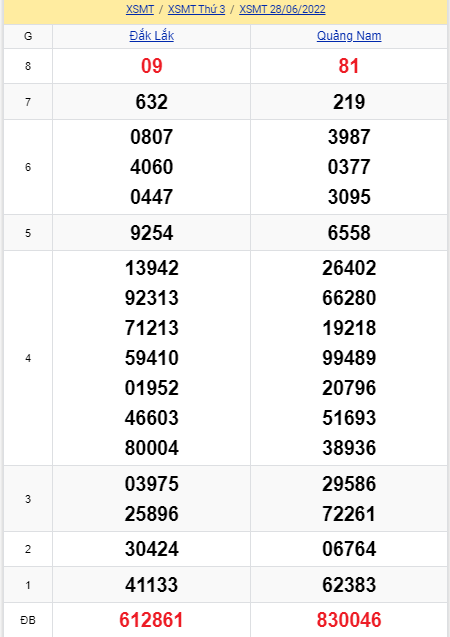Open the XSMT 28/06/2022 breadcrumb link

282,9
